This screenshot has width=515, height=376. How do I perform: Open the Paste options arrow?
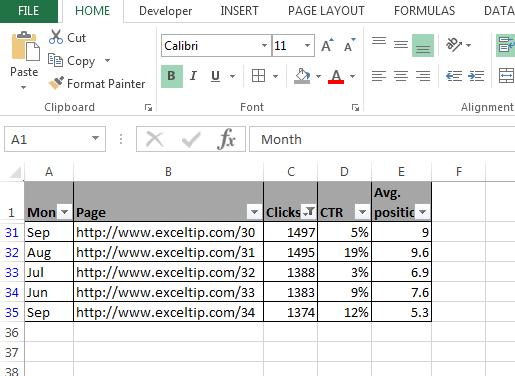23,87
